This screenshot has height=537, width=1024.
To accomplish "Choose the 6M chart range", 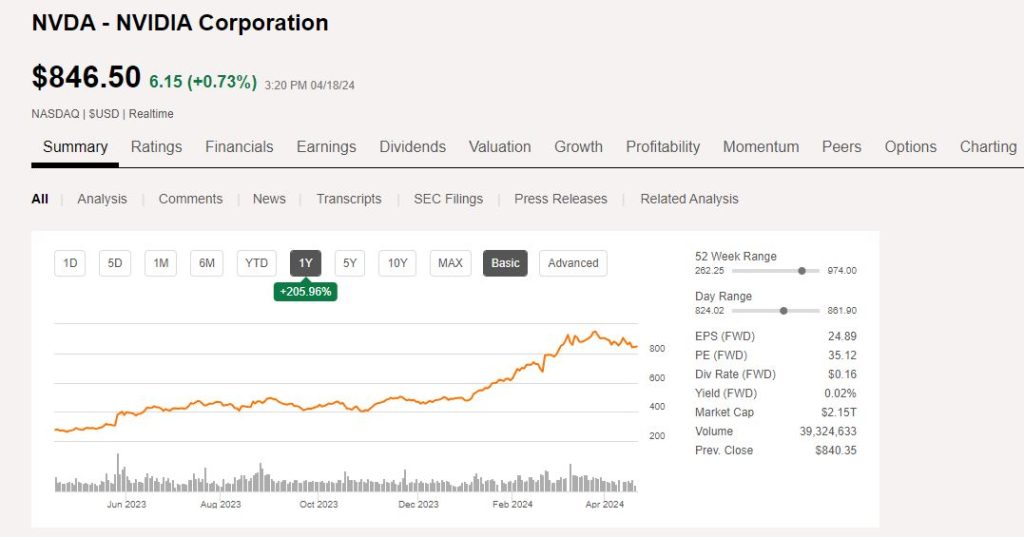I will click(x=206, y=263).
